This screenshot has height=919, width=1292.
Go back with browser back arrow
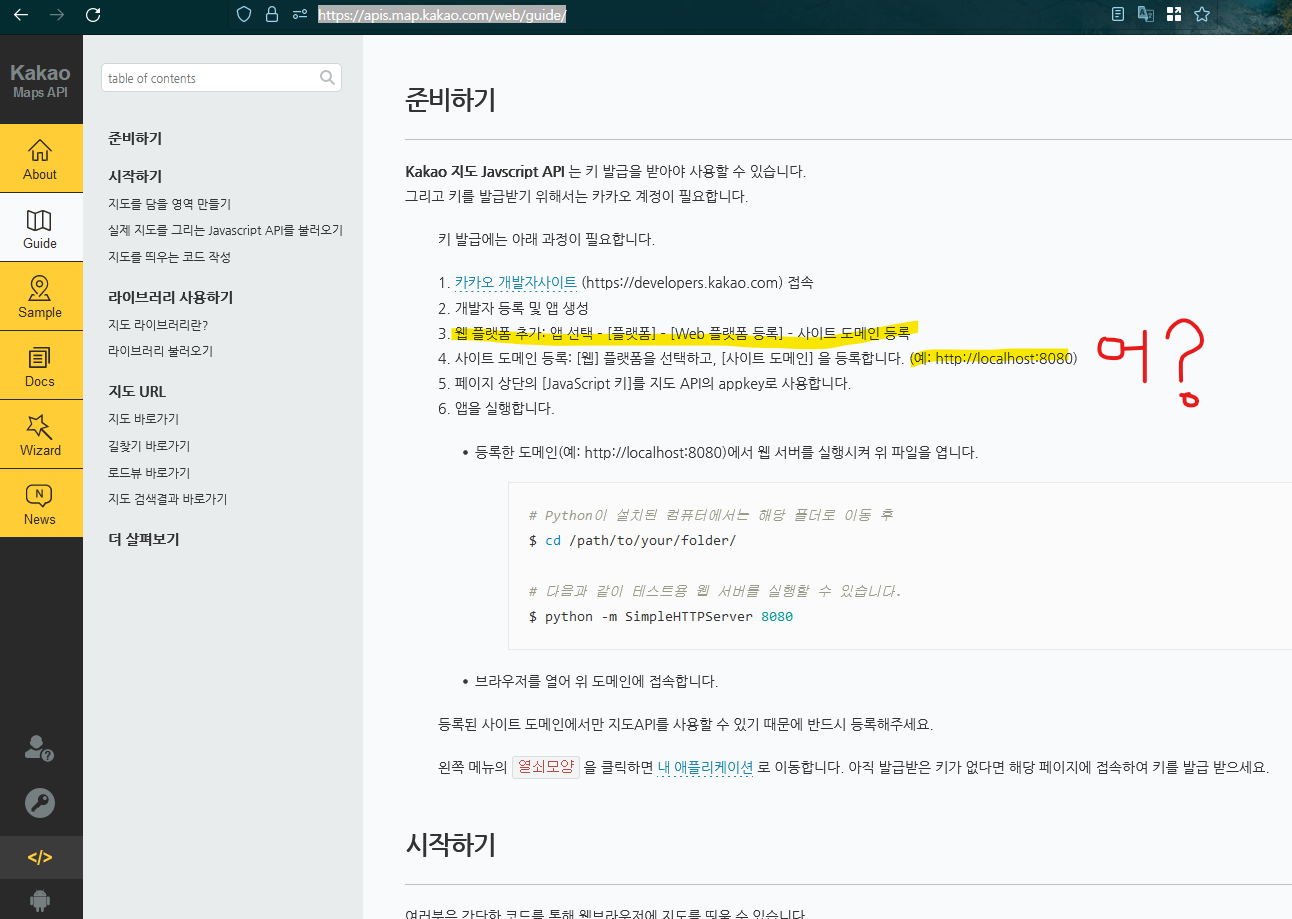pos(21,15)
